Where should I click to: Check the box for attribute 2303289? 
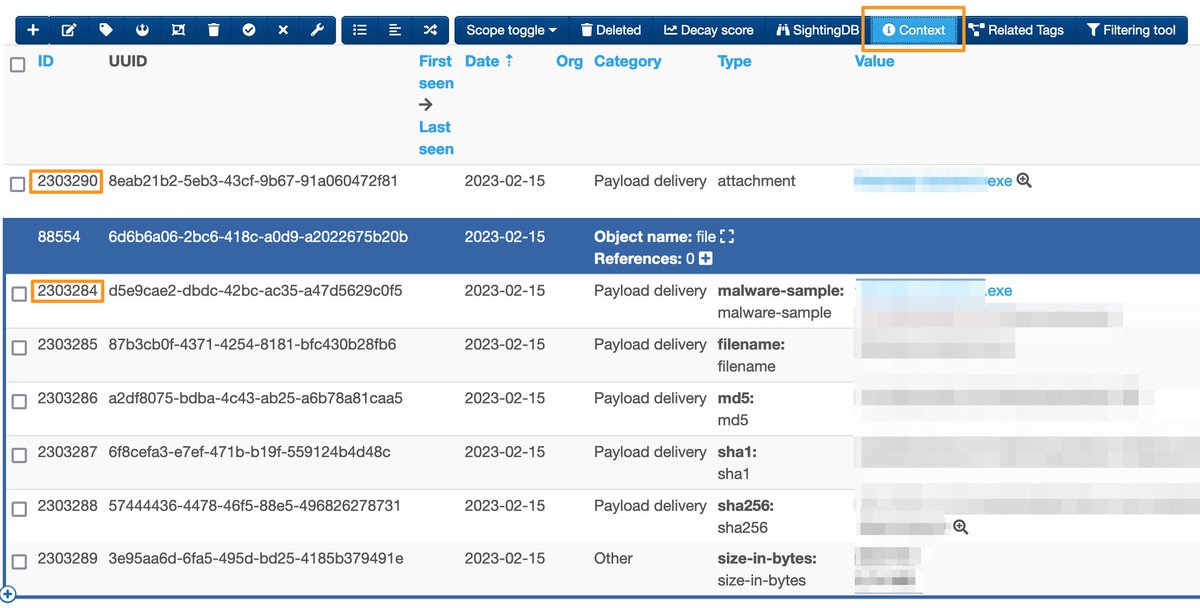[x=18, y=562]
